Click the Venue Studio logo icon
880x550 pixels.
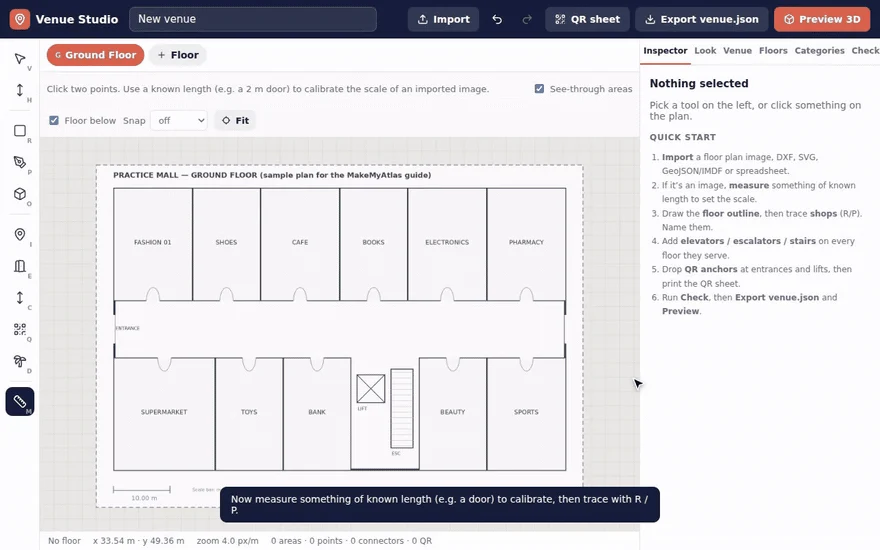coord(20,19)
